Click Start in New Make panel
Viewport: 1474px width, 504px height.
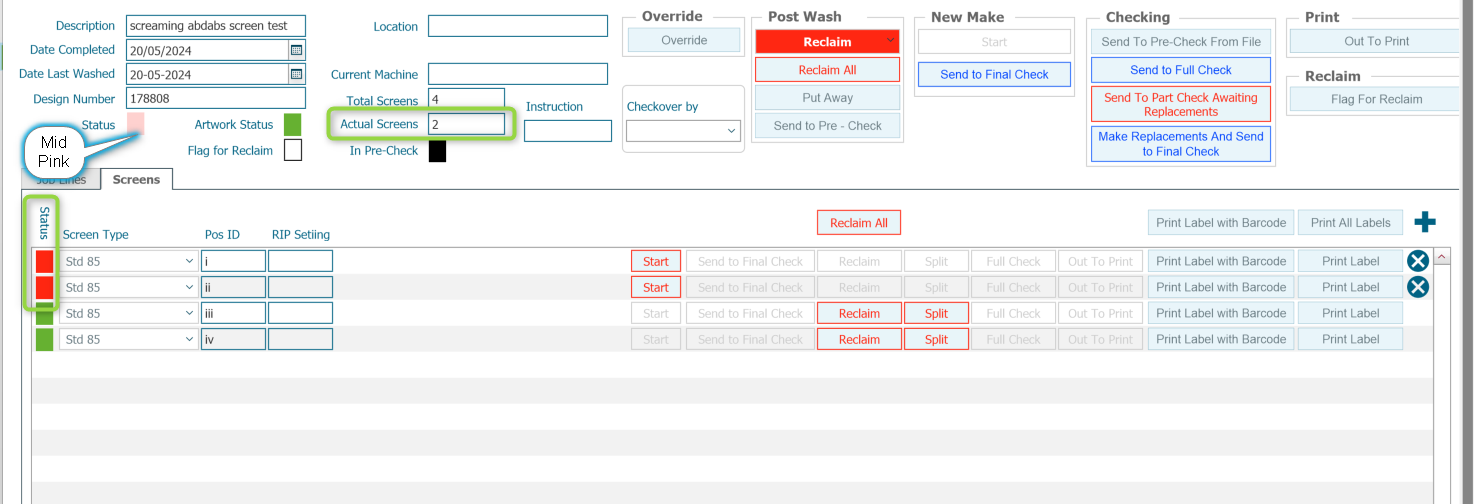[994, 42]
